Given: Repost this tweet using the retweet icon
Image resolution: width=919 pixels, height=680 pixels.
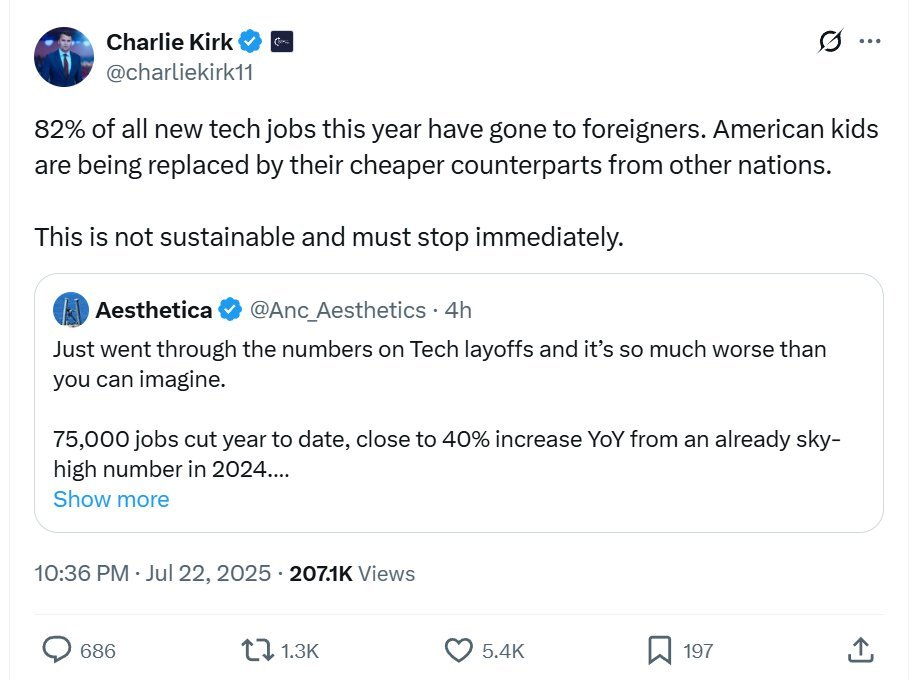Looking at the screenshot, I should pyautogui.click(x=258, y=650).
